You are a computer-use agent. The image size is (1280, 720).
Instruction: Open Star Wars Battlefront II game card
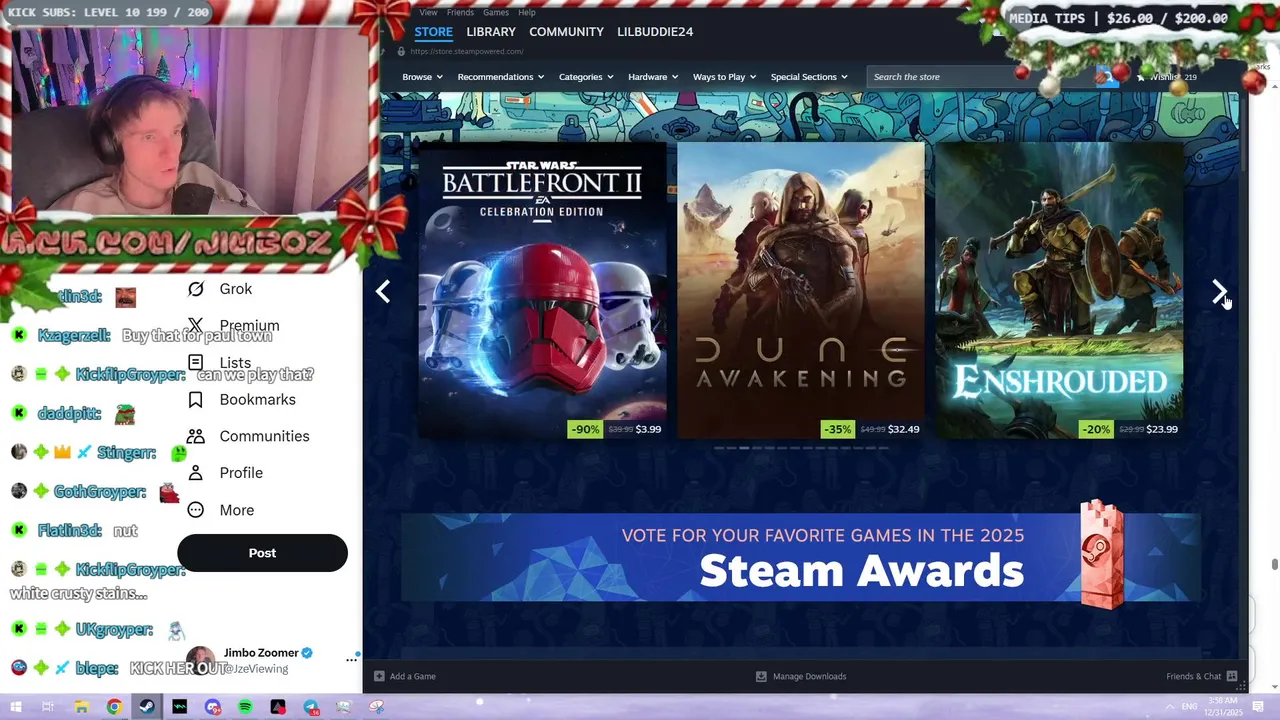click(542, 290)
